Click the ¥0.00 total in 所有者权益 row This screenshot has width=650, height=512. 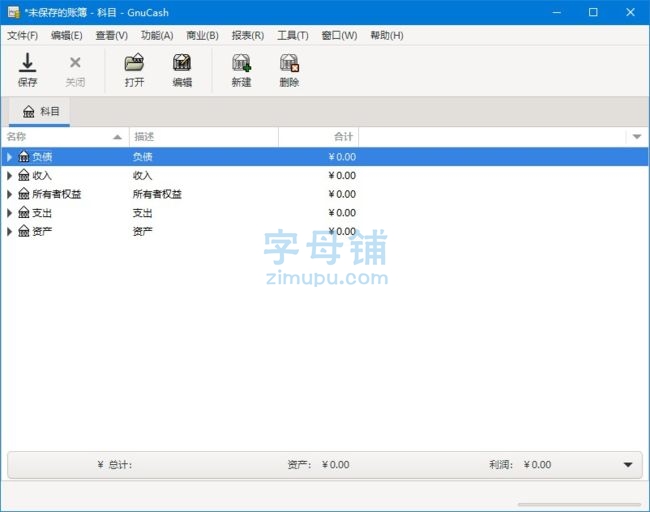(342, 194)
